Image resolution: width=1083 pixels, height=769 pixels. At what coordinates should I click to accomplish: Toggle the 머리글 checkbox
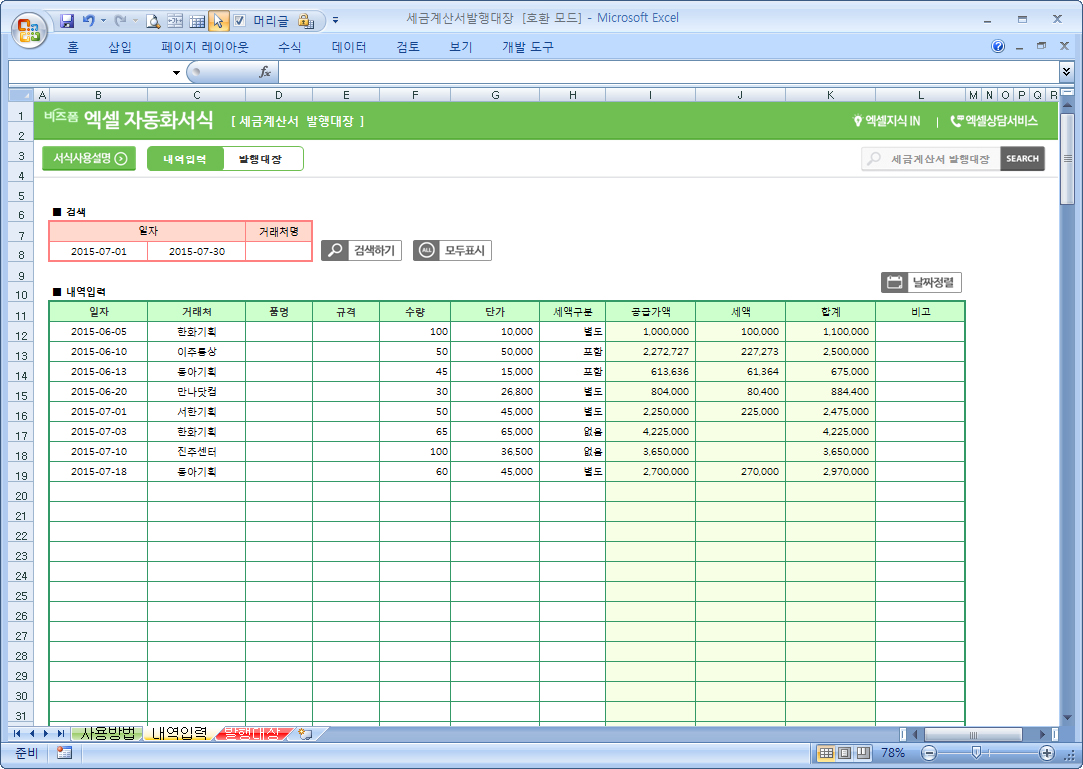[239, 20]
